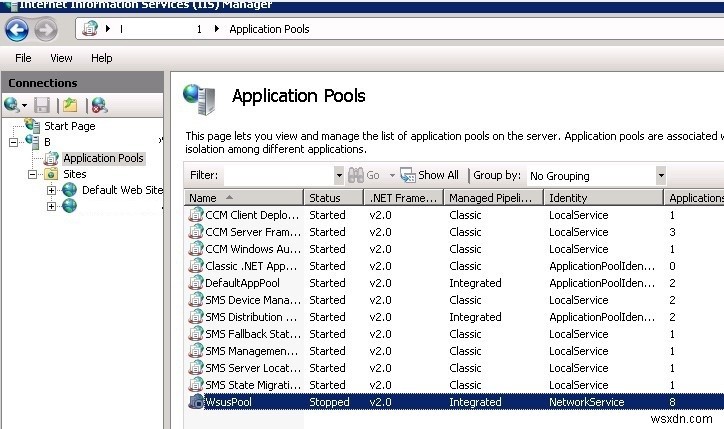Sort by the .NET Frame... column header
Image resolution: width=724 pixels, height=429 pixels.
(x=404, y=198)
